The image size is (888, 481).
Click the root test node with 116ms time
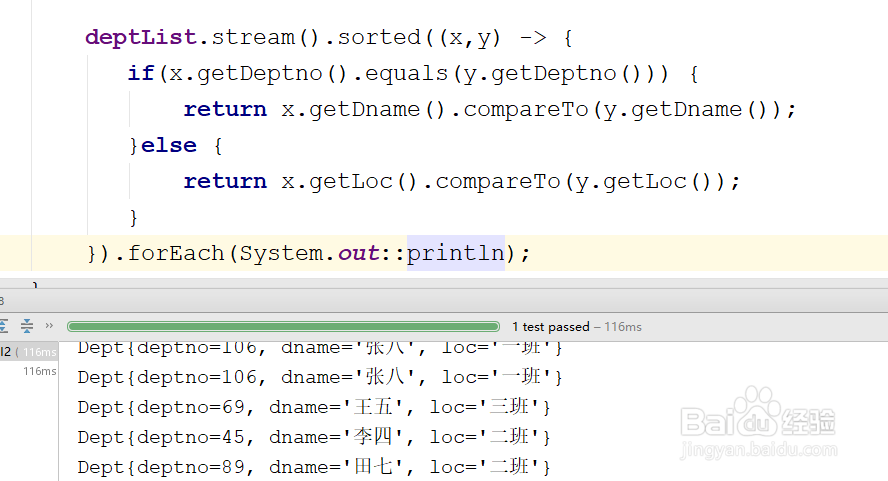point(28,352)
